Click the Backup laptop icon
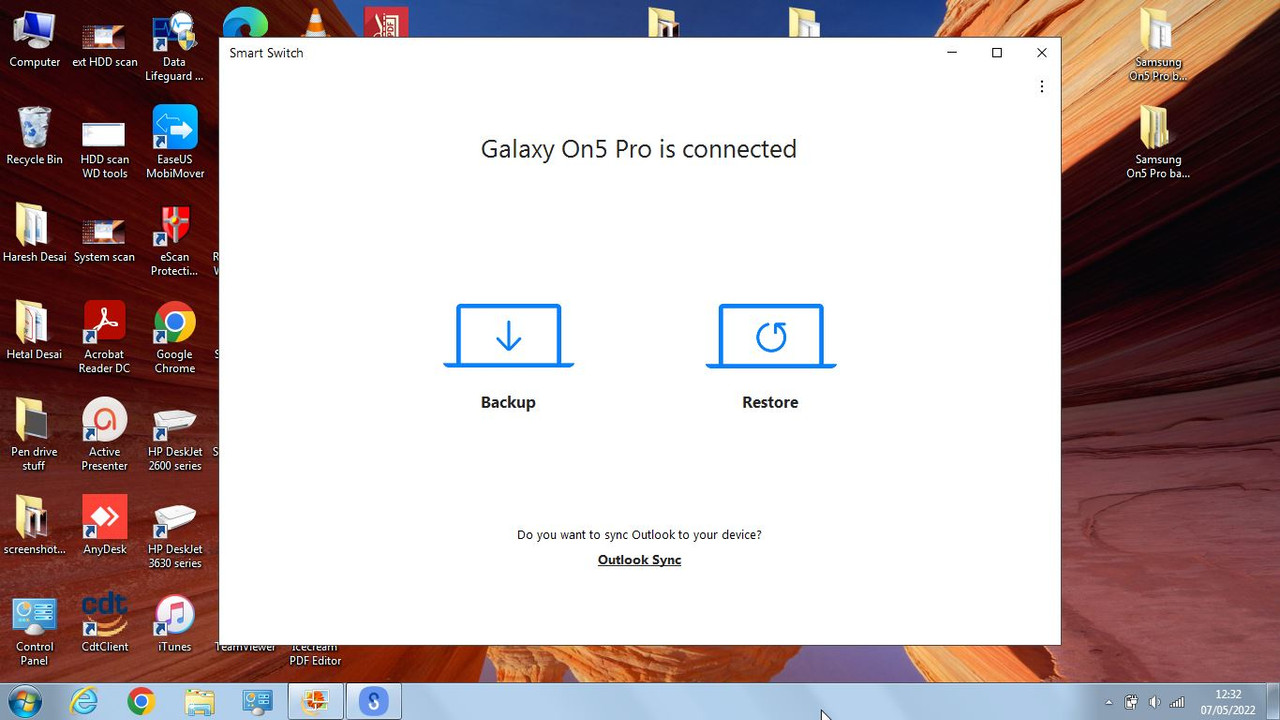 click(x=508, y=336)
